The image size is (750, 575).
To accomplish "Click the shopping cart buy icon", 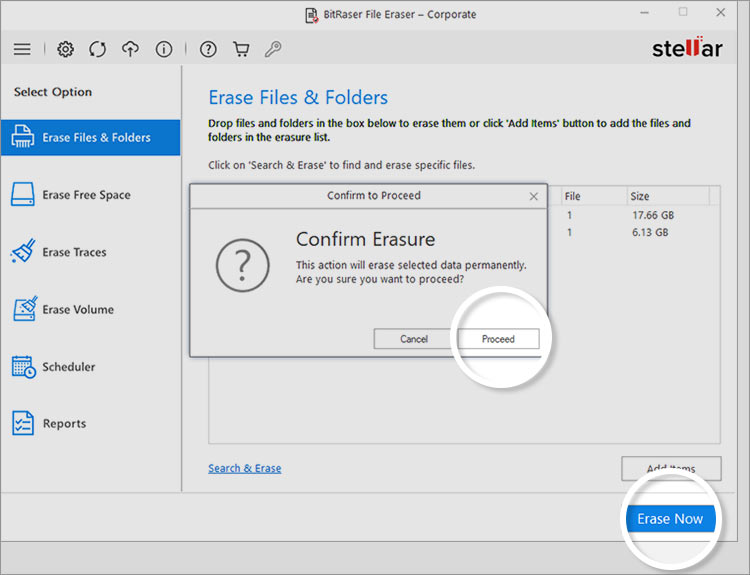I will click(241, 49).
